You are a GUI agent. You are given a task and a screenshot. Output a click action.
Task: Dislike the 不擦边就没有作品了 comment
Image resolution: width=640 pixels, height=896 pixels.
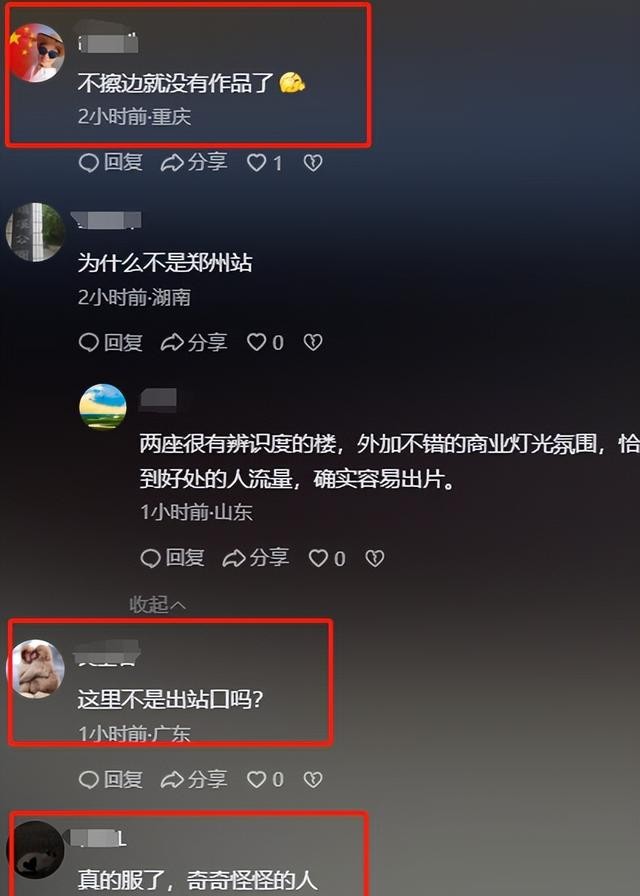coord(313,163)
